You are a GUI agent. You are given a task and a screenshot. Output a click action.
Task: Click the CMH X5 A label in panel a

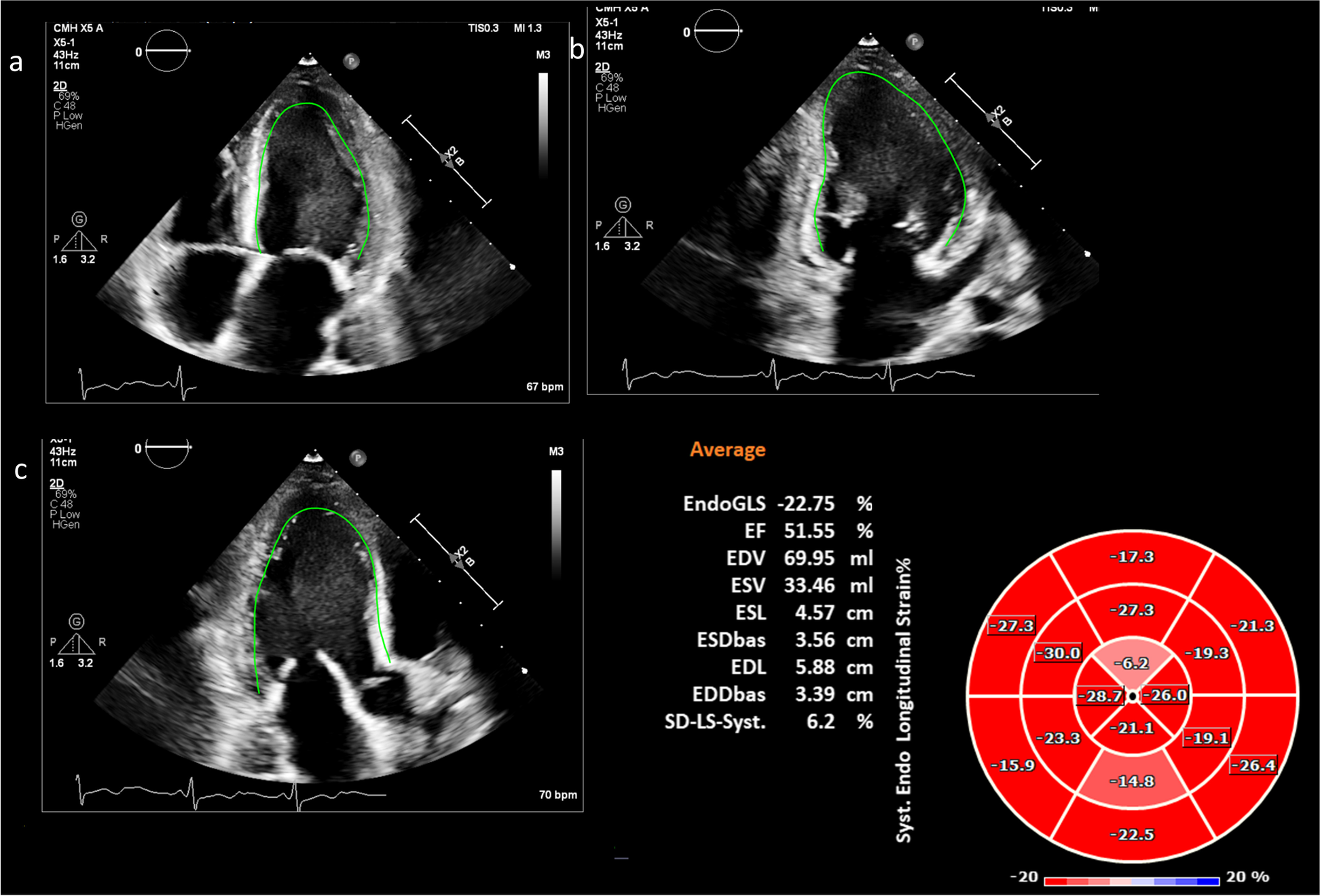coord(78,29)
